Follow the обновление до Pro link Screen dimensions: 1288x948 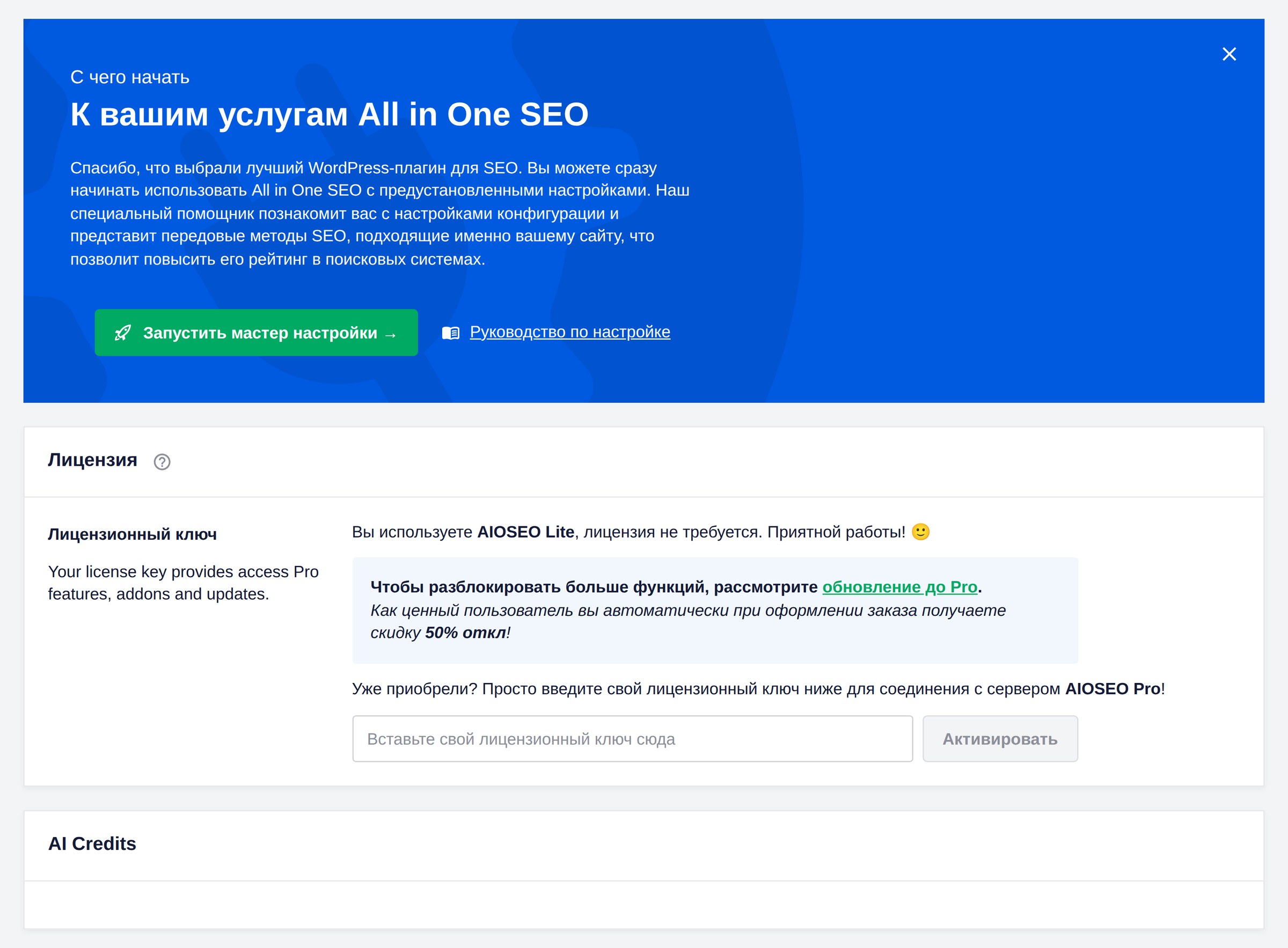[x=899, y=586]
